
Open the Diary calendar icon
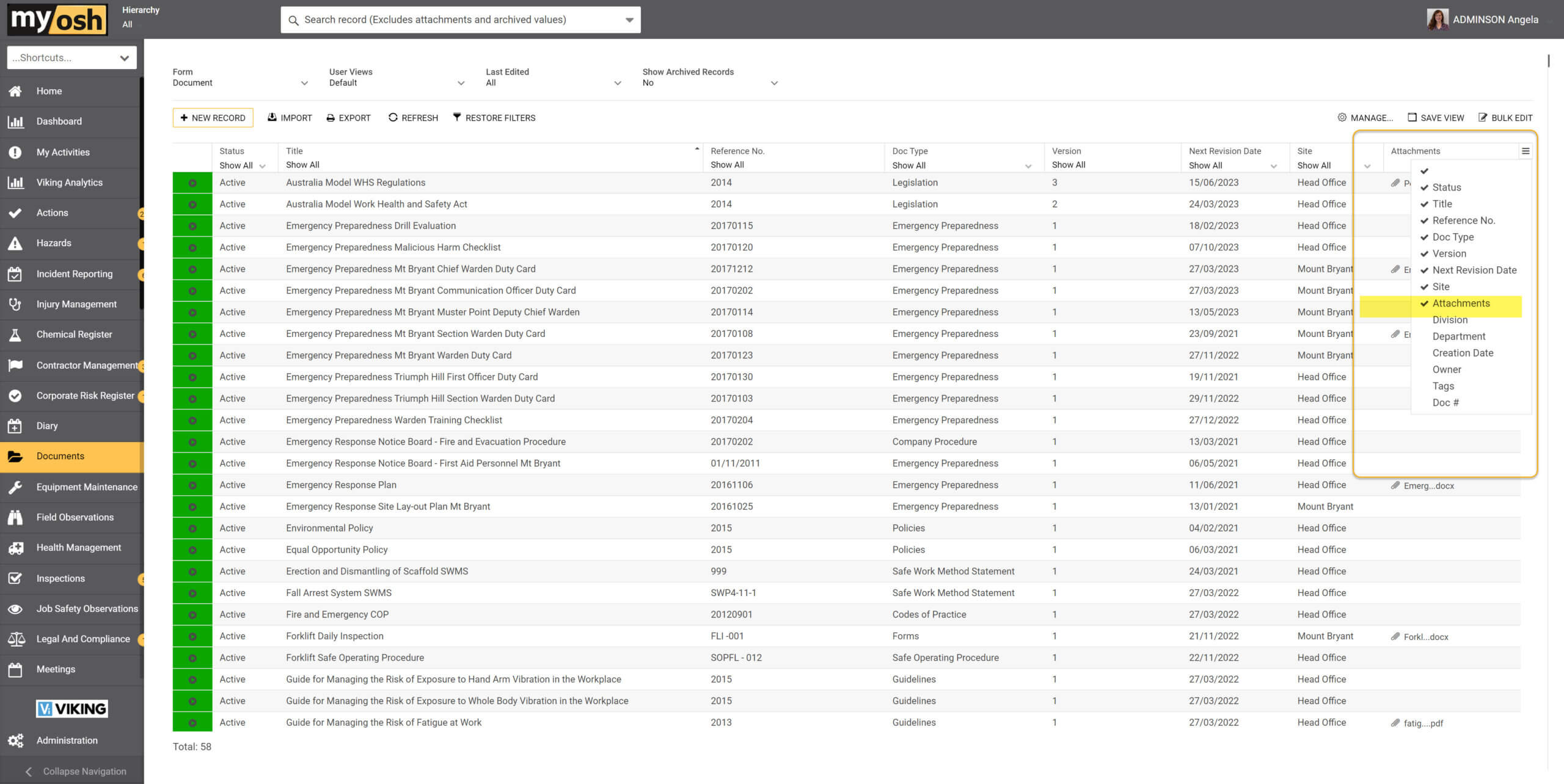16,426
